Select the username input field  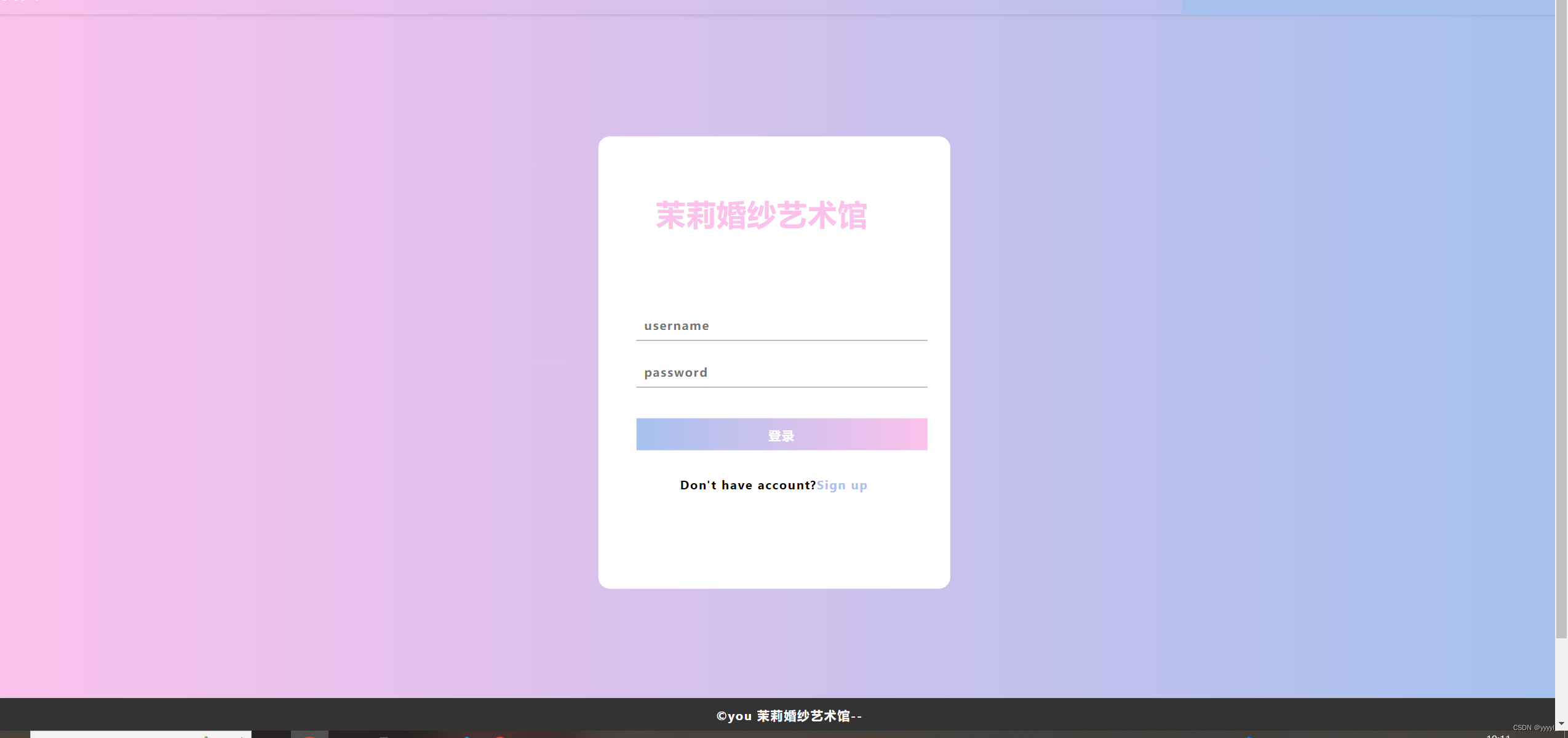point(781,326)
